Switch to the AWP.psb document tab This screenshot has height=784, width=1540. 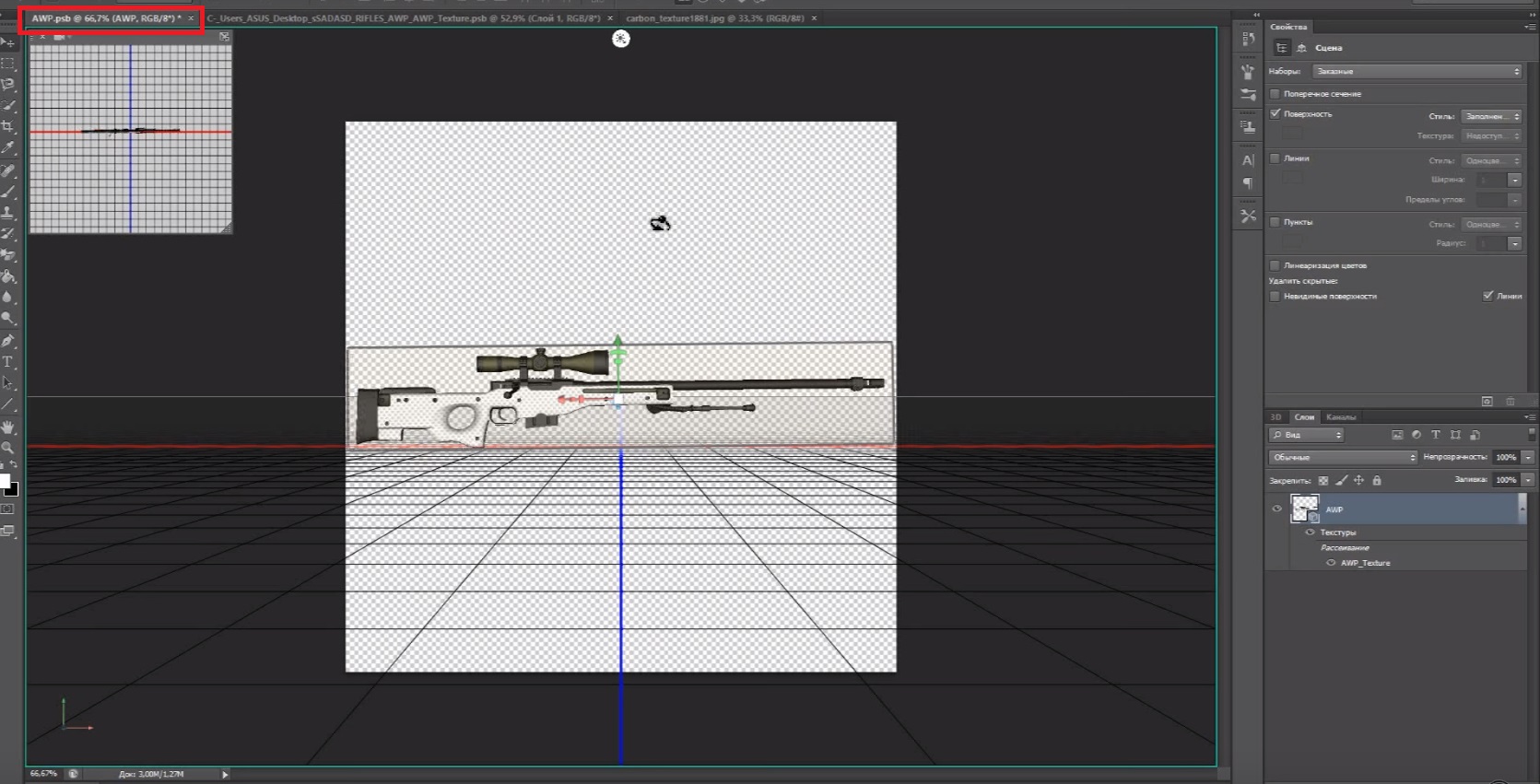tap(106, 18)
